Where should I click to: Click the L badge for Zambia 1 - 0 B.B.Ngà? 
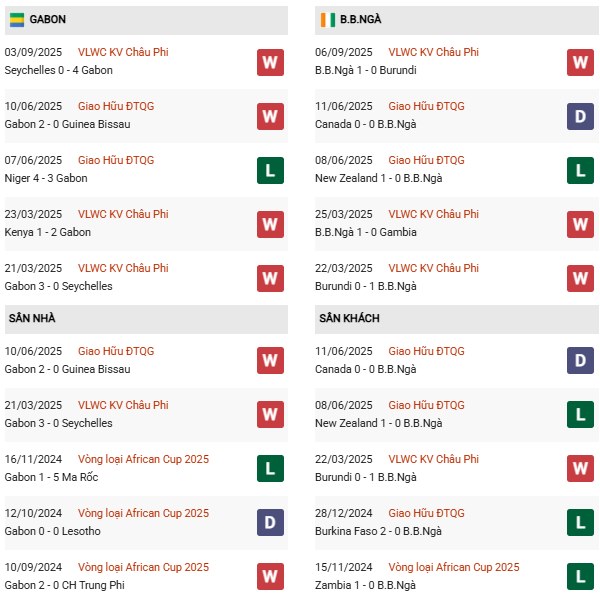(580, 577)
